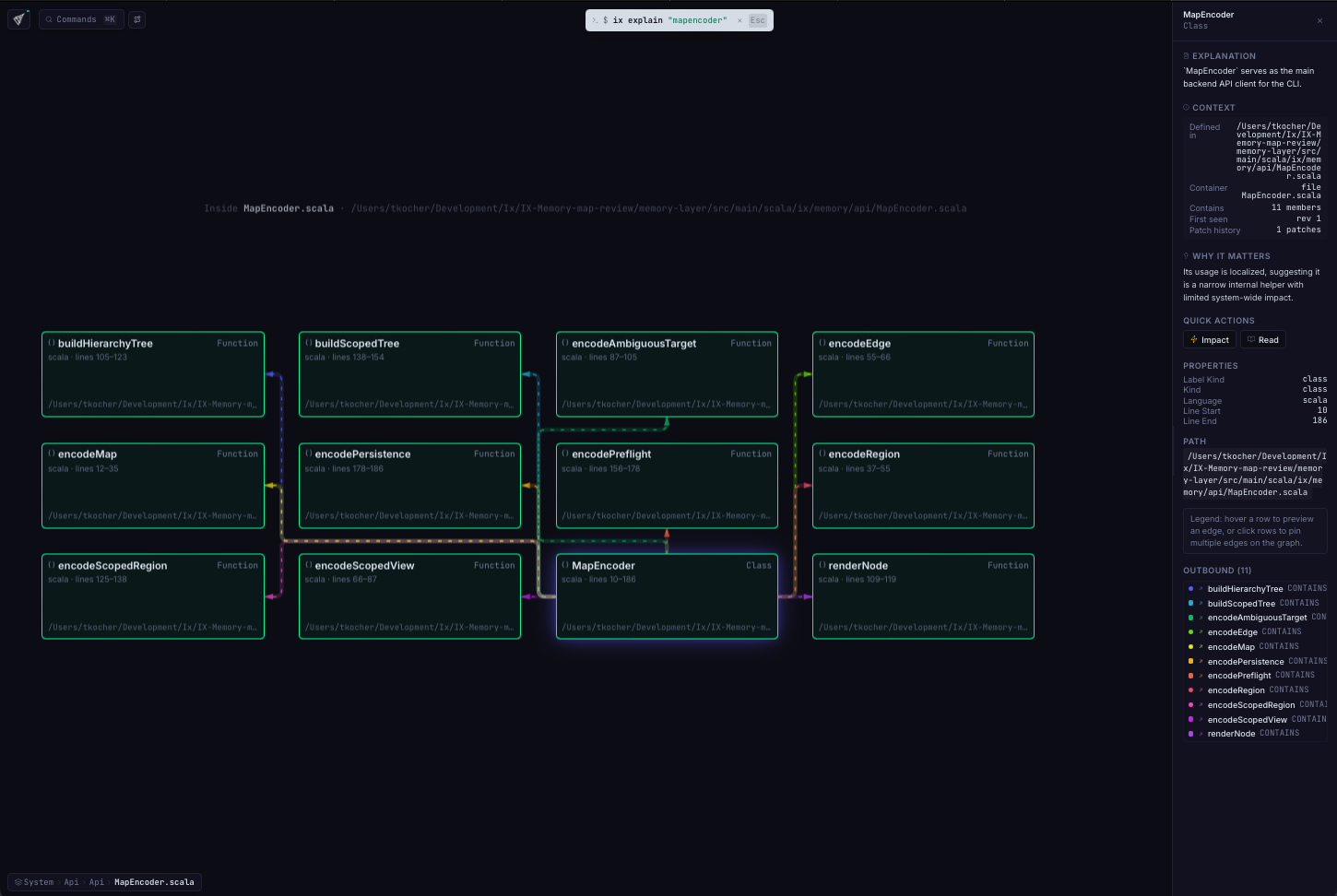Viewport: 1337px width, 896px height.
Task: Click renderNode row in Outbound list
Action: click(x=1255, y=734)
